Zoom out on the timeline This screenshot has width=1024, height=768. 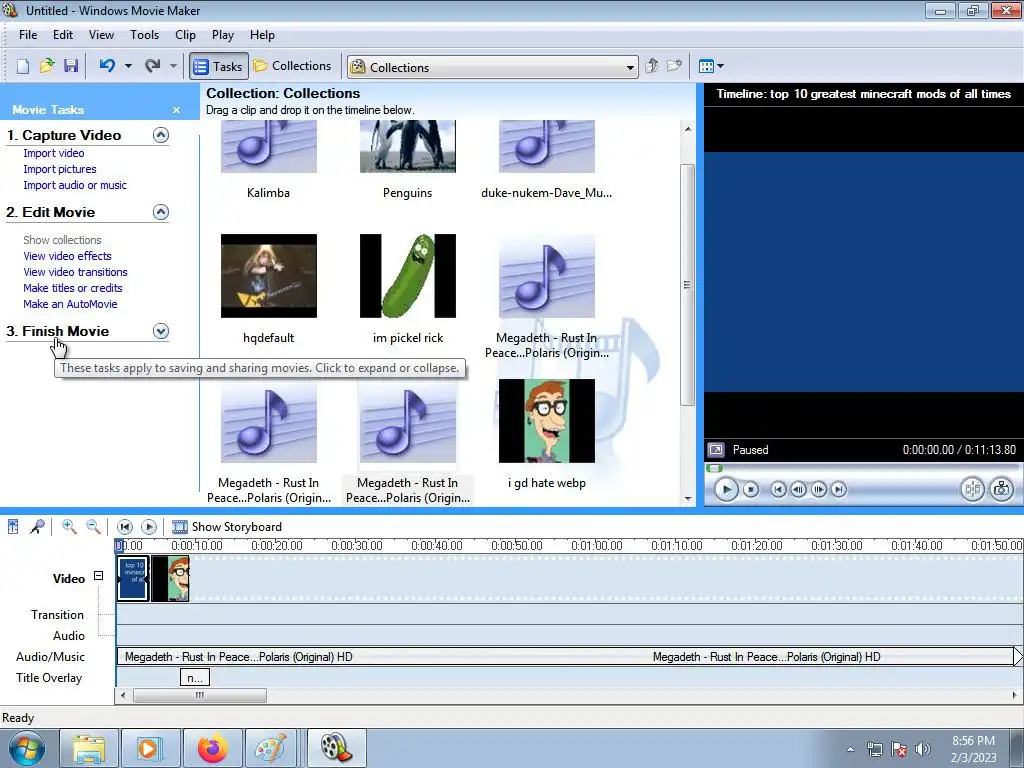pyautogui.click(x=93, y=526)
